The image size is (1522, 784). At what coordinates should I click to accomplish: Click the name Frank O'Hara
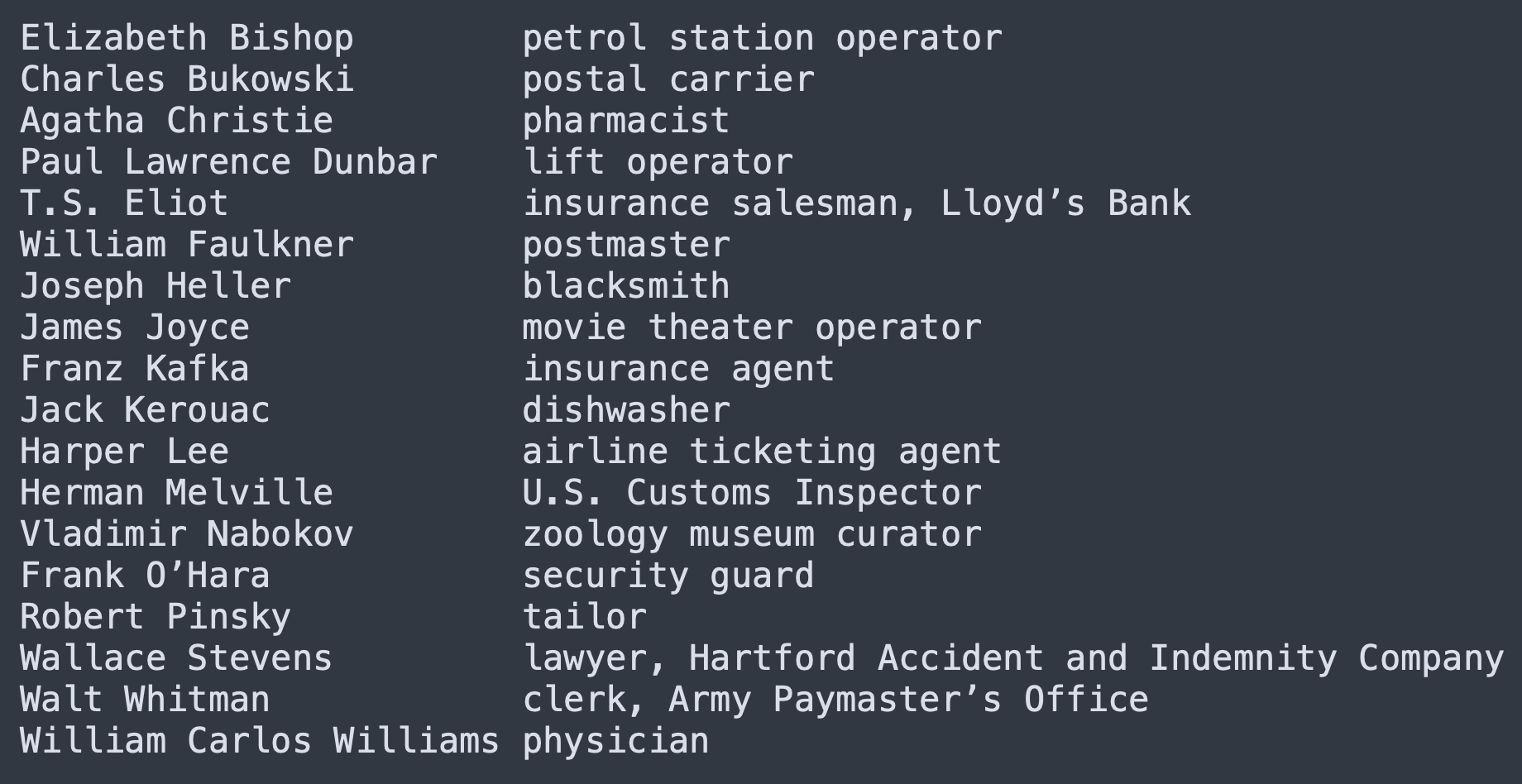145,576
